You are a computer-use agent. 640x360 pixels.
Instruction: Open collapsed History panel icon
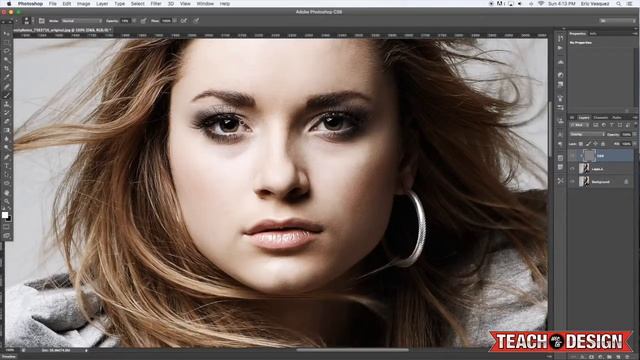coord(560,38)
